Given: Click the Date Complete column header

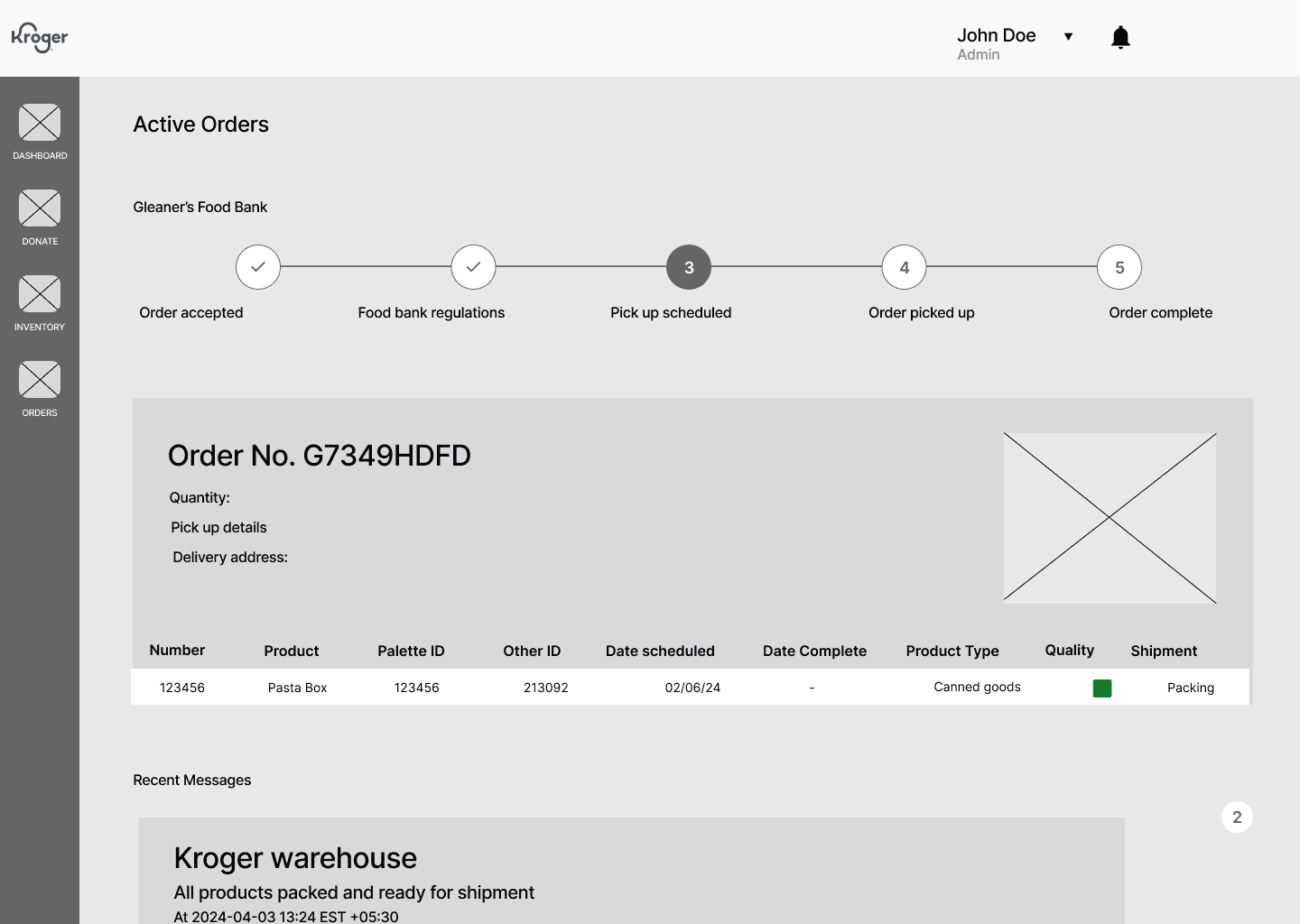Looking at the screenshot, I should (814, 651).
